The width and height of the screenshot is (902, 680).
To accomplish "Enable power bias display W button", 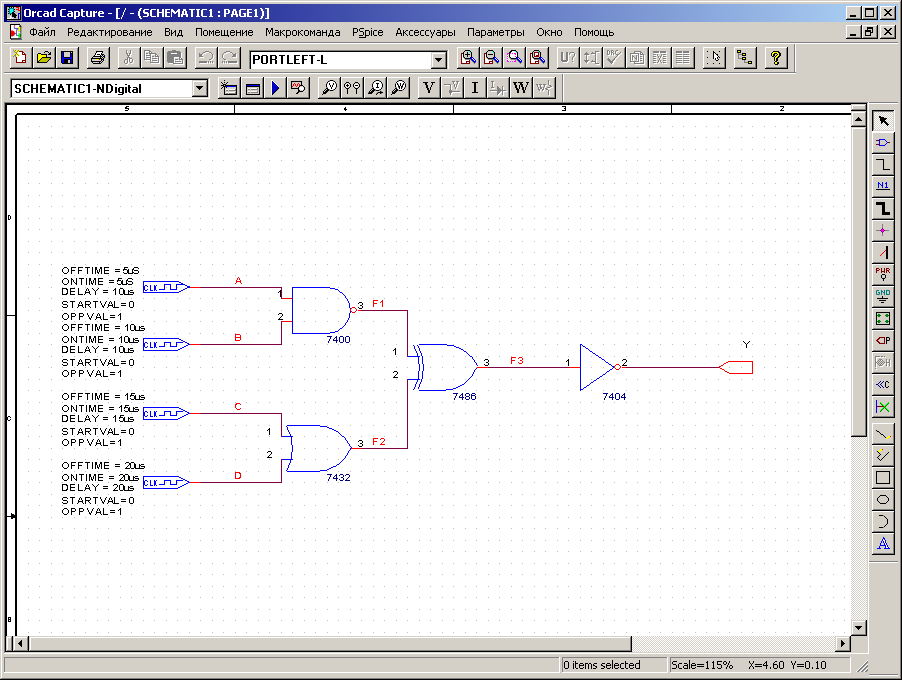I will (521, 88).
